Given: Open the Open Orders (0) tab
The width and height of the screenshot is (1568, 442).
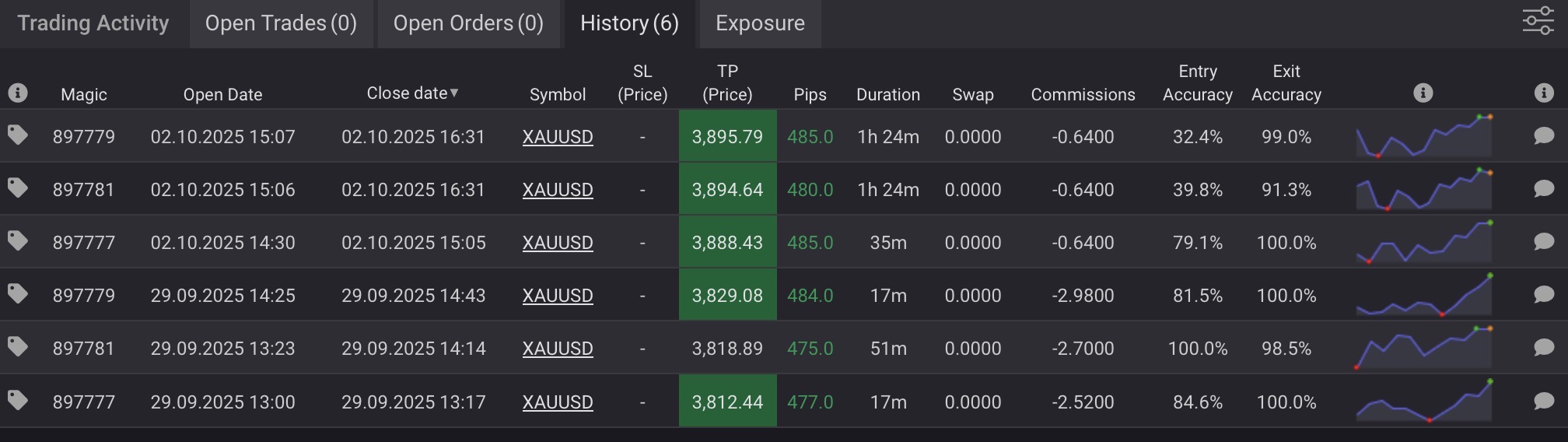Looking at the screenshot, I should [468, 23].
